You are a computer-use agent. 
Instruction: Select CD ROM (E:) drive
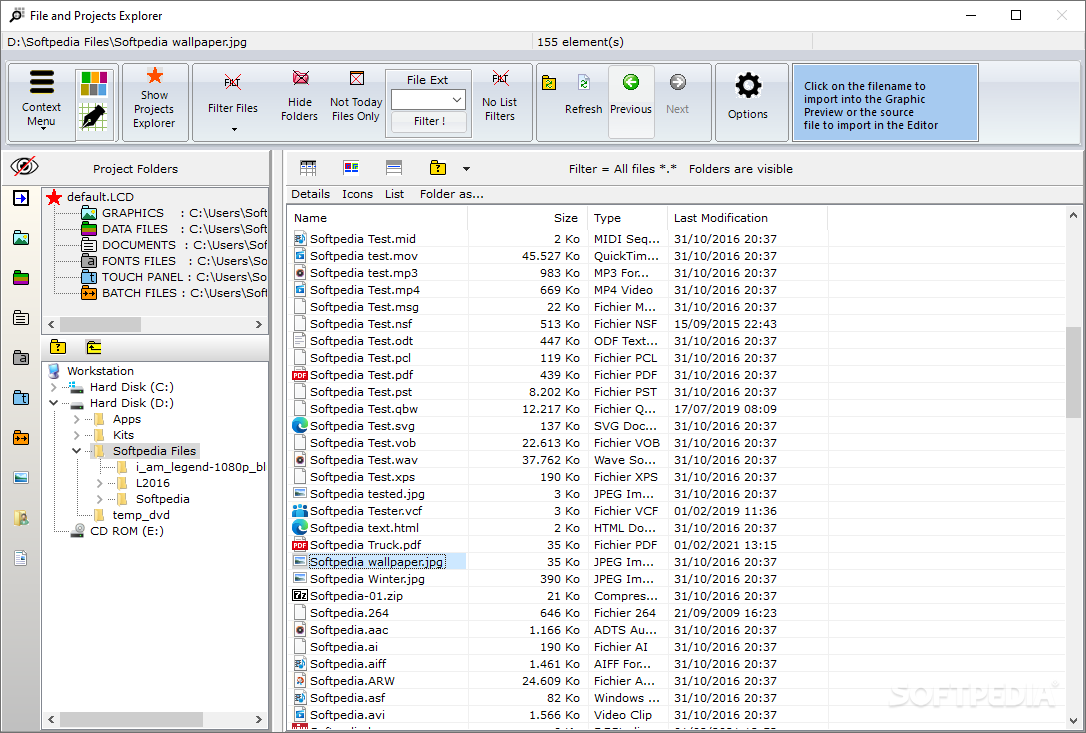(127, 531)
